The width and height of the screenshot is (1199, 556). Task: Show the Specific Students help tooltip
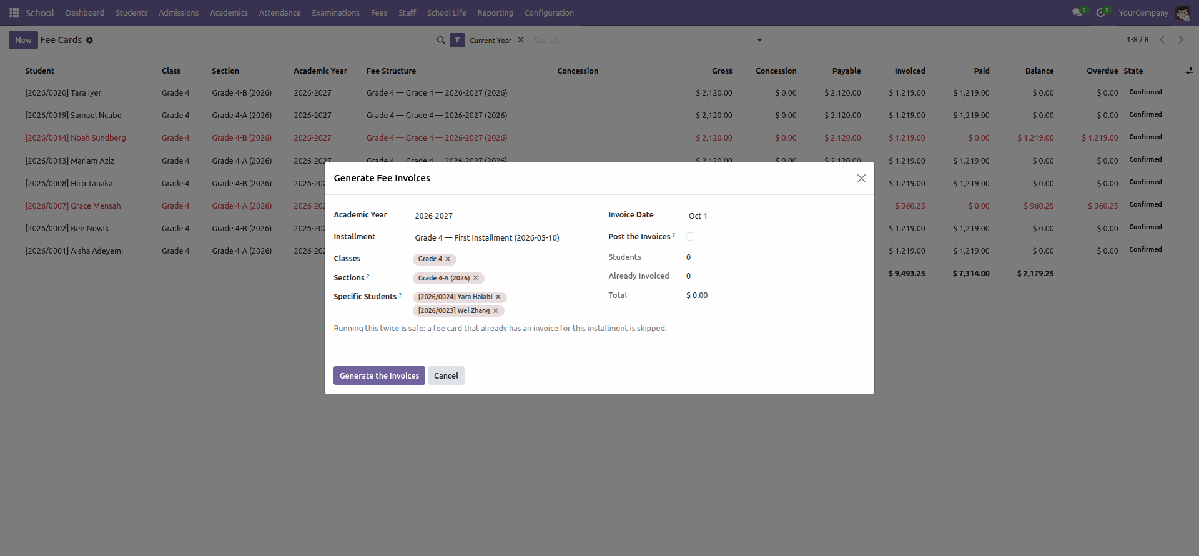pos(400,294)
